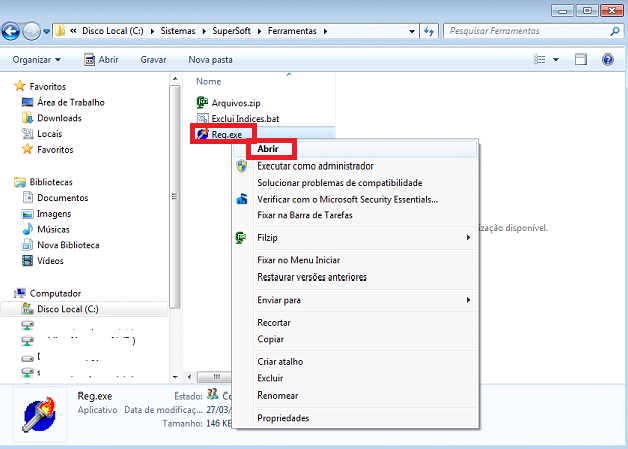Open the change view options dropdown arrow

556,60
